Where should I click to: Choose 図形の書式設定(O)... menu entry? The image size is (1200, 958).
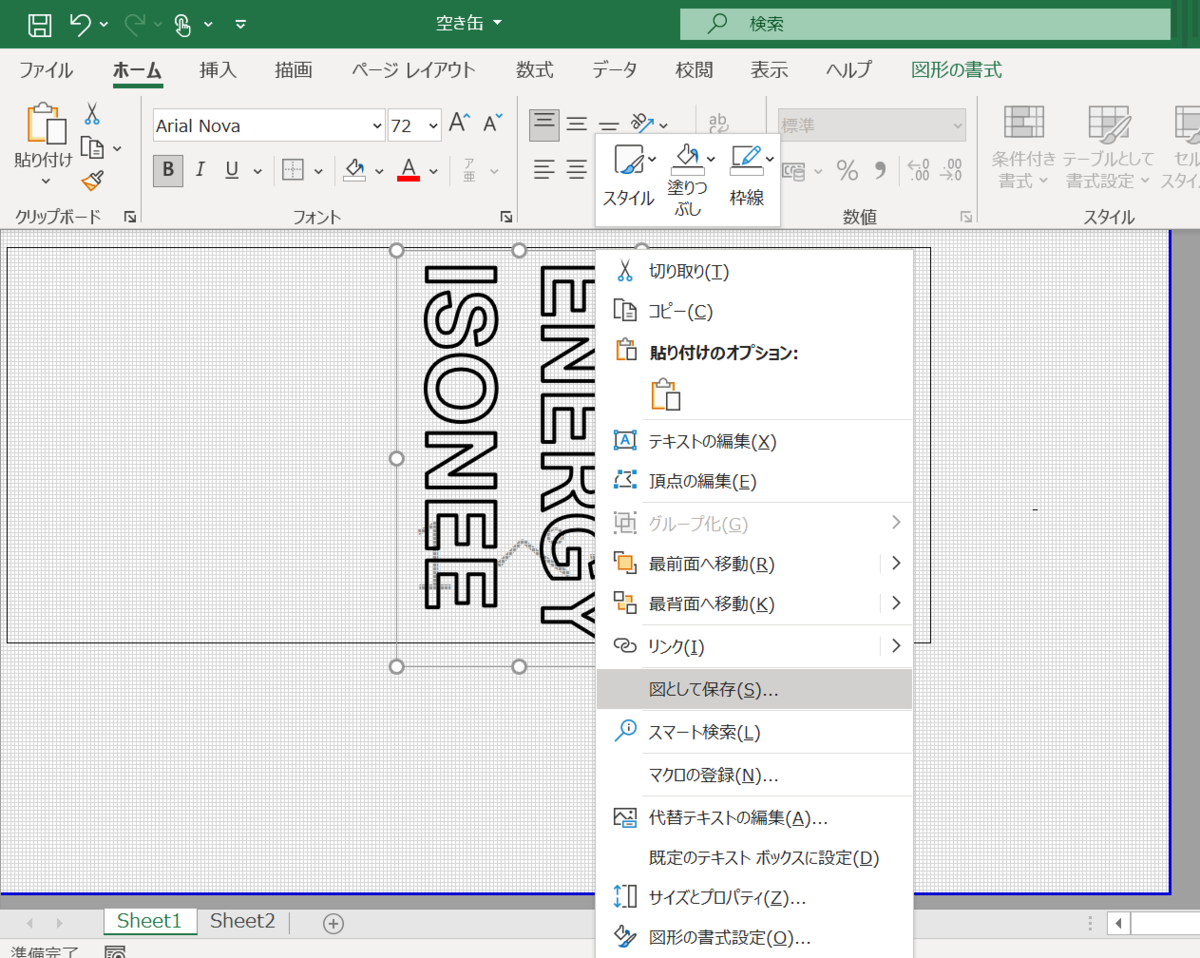point(754,938)
